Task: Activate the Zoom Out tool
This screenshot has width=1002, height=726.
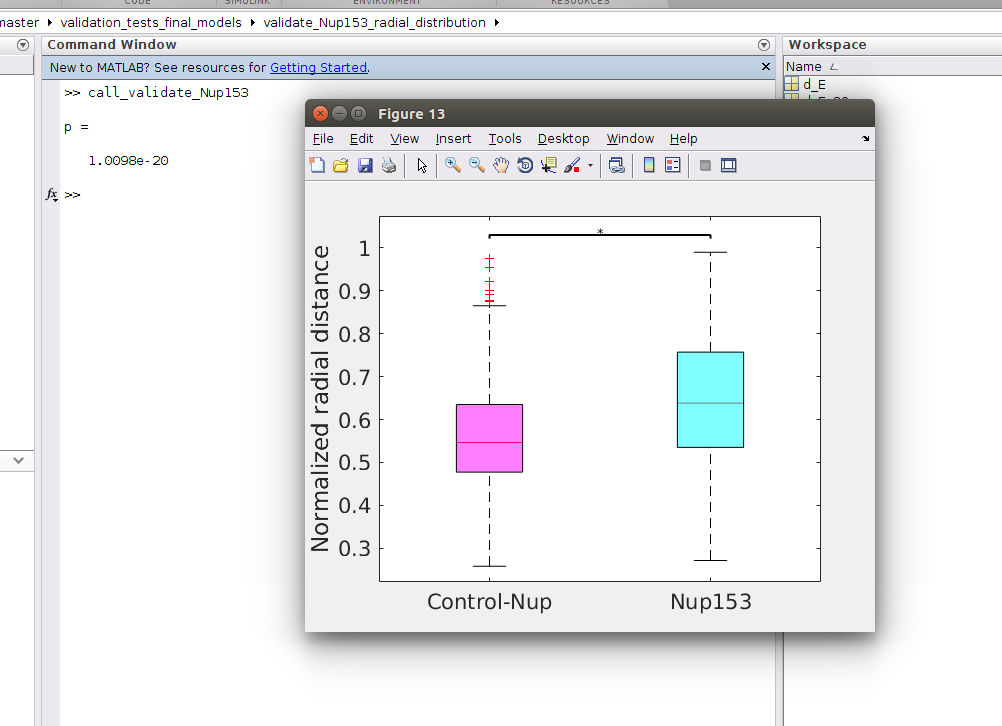Action: [x=477, y=166]
